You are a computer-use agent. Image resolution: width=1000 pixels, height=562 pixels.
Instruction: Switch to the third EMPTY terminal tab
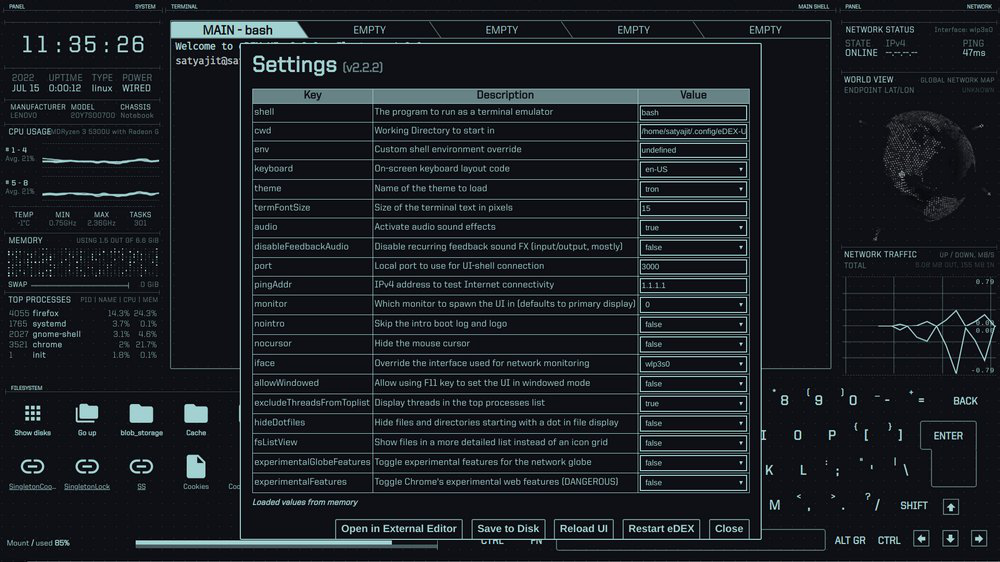coord(501,30)
